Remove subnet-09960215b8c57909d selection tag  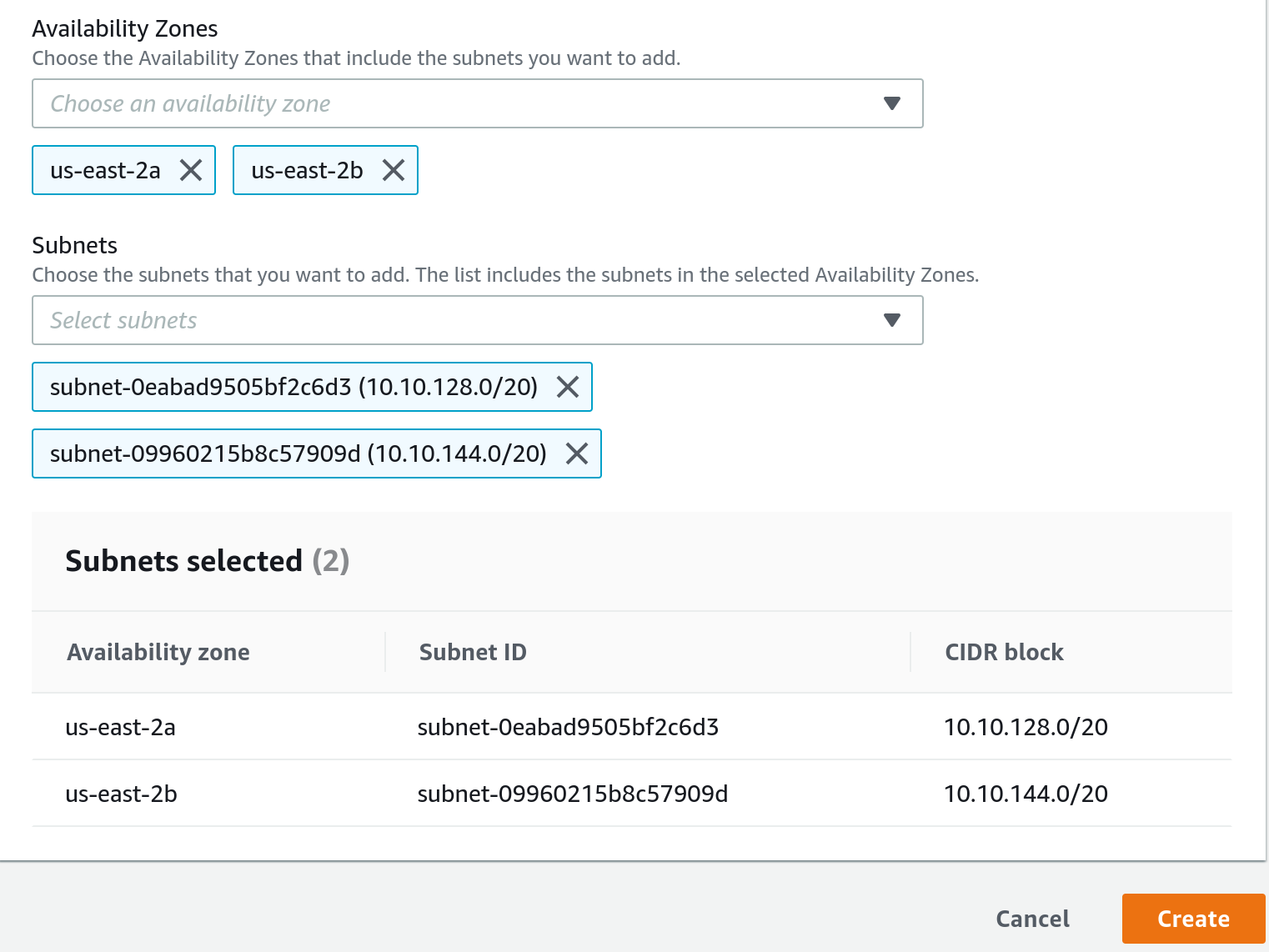click(x=577, y=453)
